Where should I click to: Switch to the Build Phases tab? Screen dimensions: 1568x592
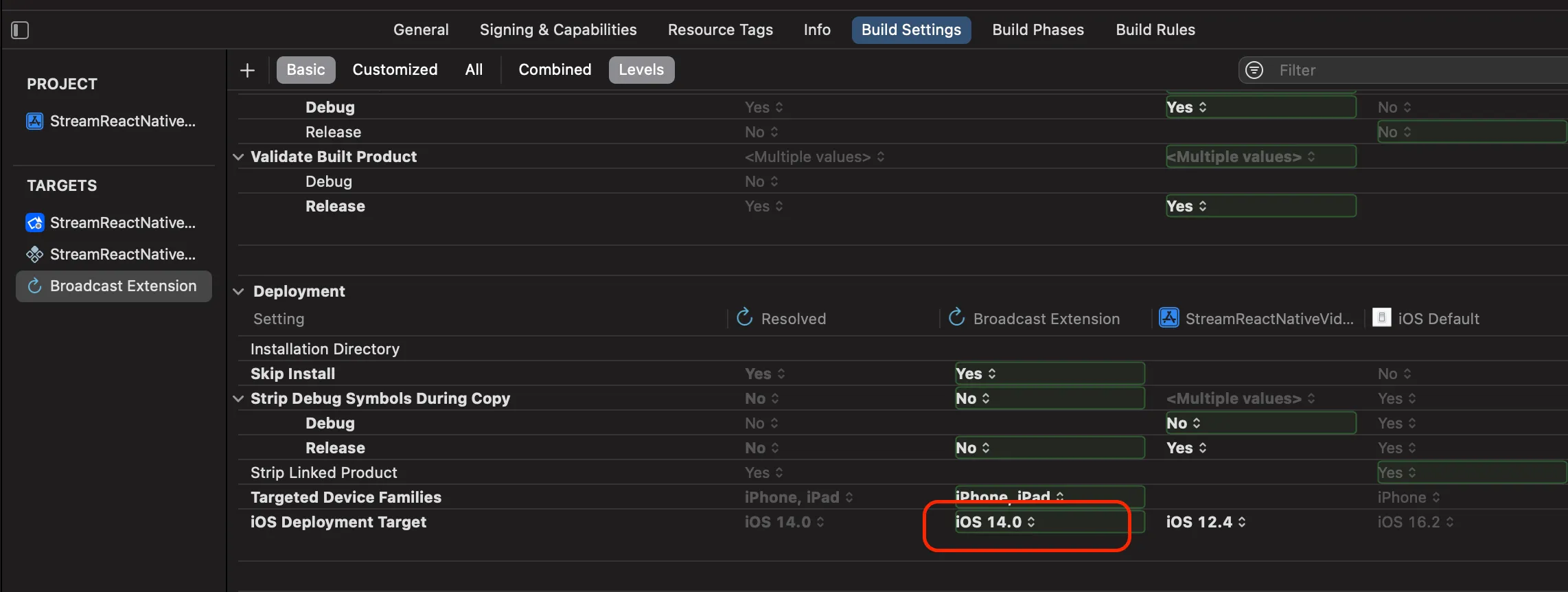1038,30
